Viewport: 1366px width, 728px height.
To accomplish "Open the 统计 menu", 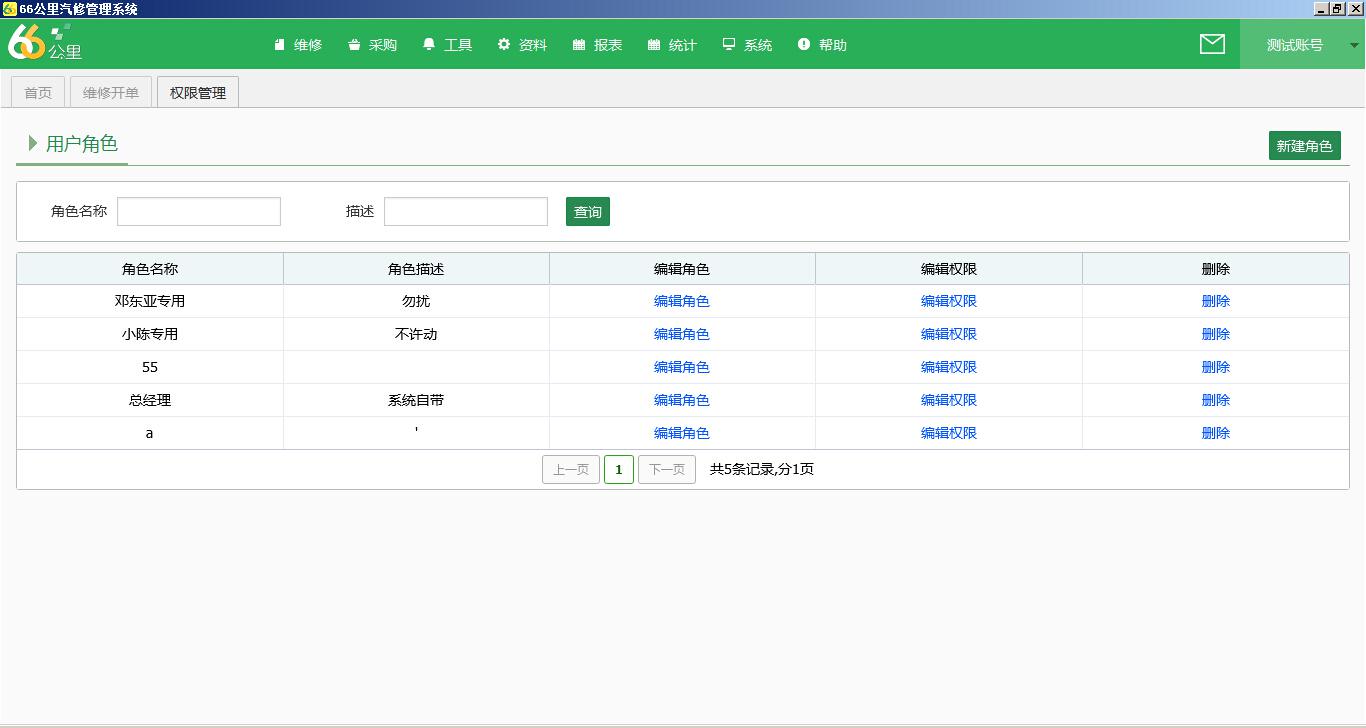I will pos(672,45).
